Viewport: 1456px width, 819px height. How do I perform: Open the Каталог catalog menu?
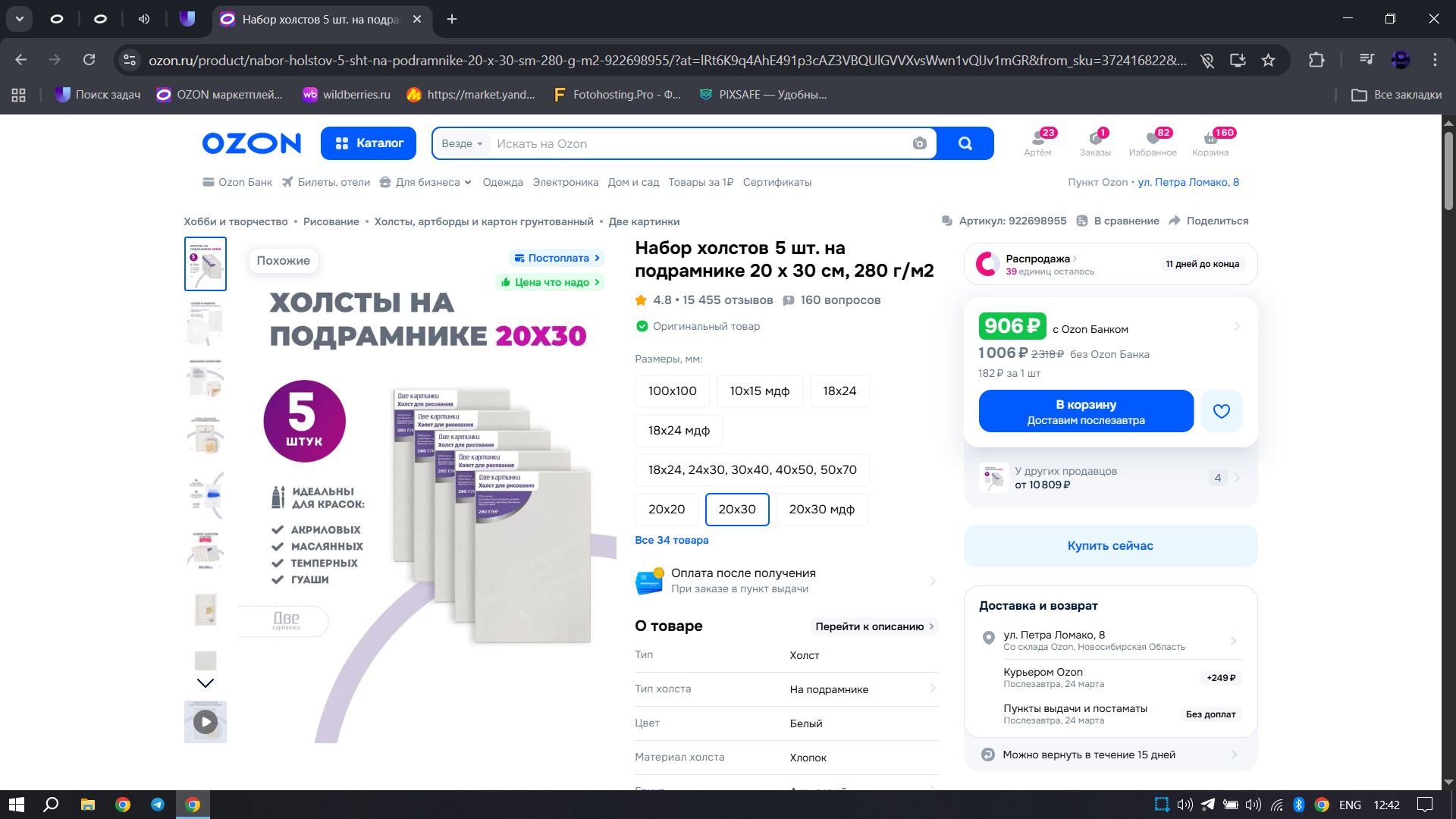pos(369,143)
